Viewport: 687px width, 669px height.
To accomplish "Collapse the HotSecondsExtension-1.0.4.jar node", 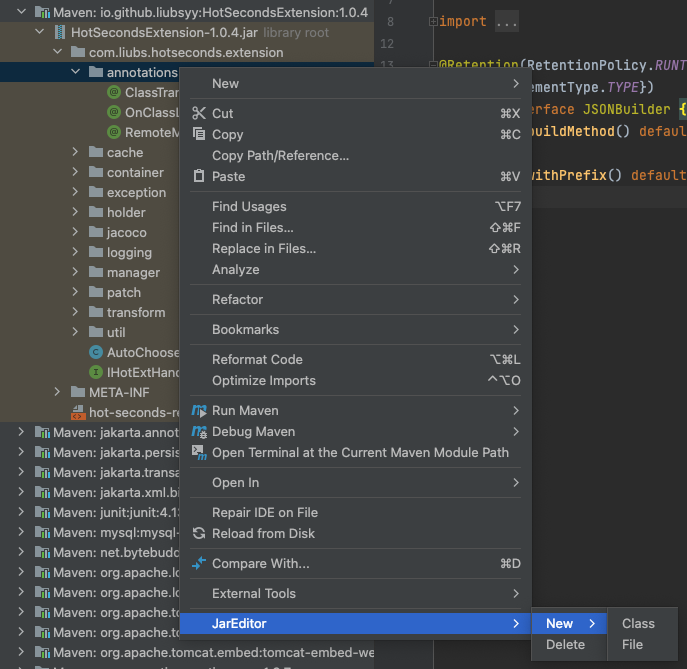I will [39, 32].
